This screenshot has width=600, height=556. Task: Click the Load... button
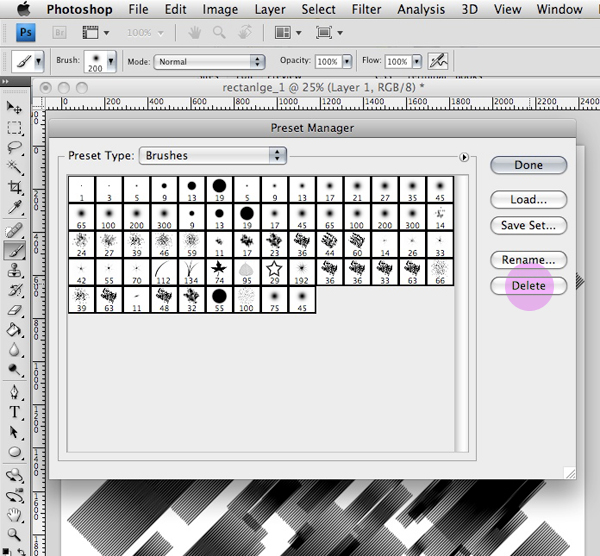pos(528,199)
